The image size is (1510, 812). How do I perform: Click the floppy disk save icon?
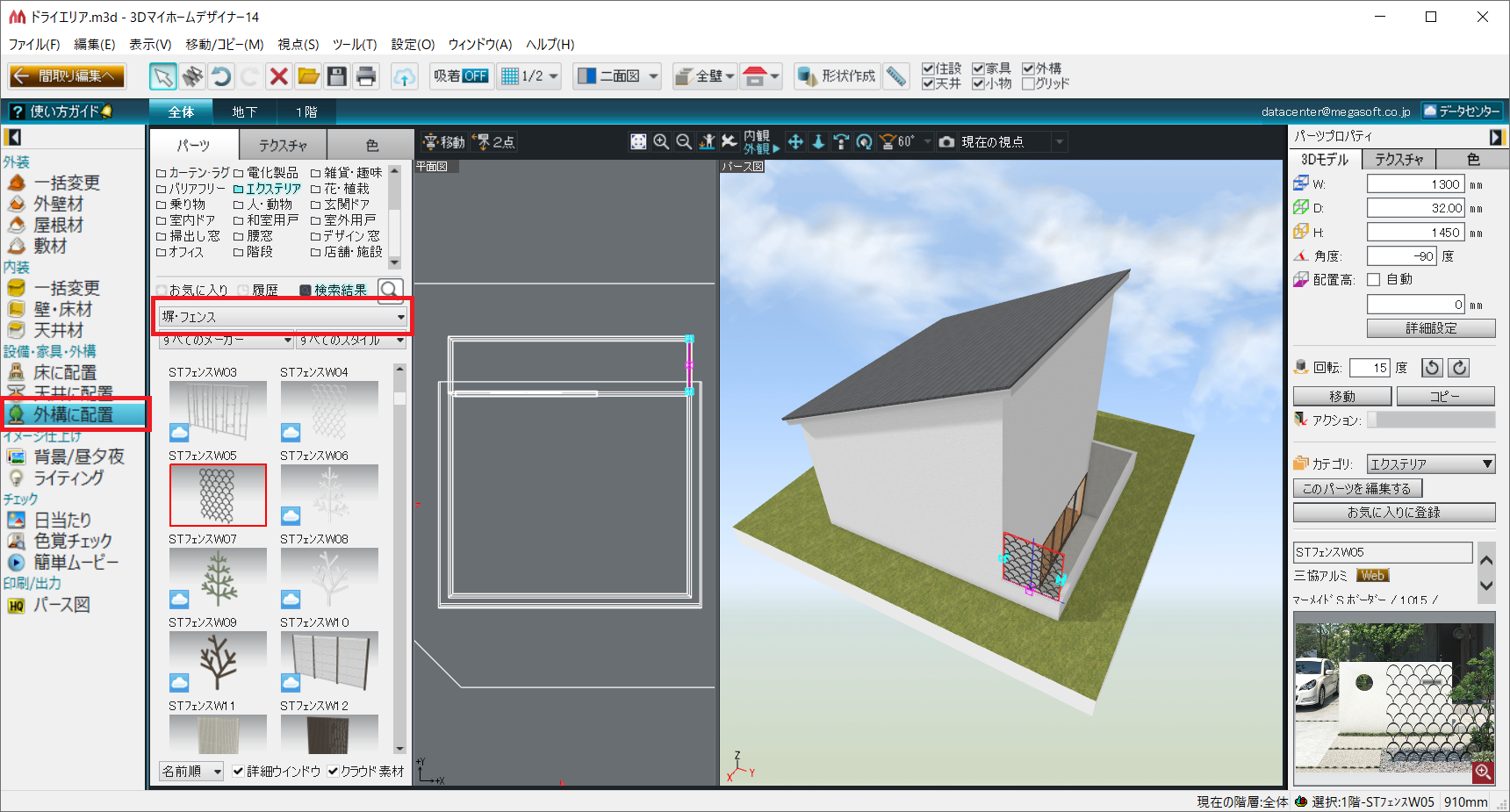[x=337, y=76]
